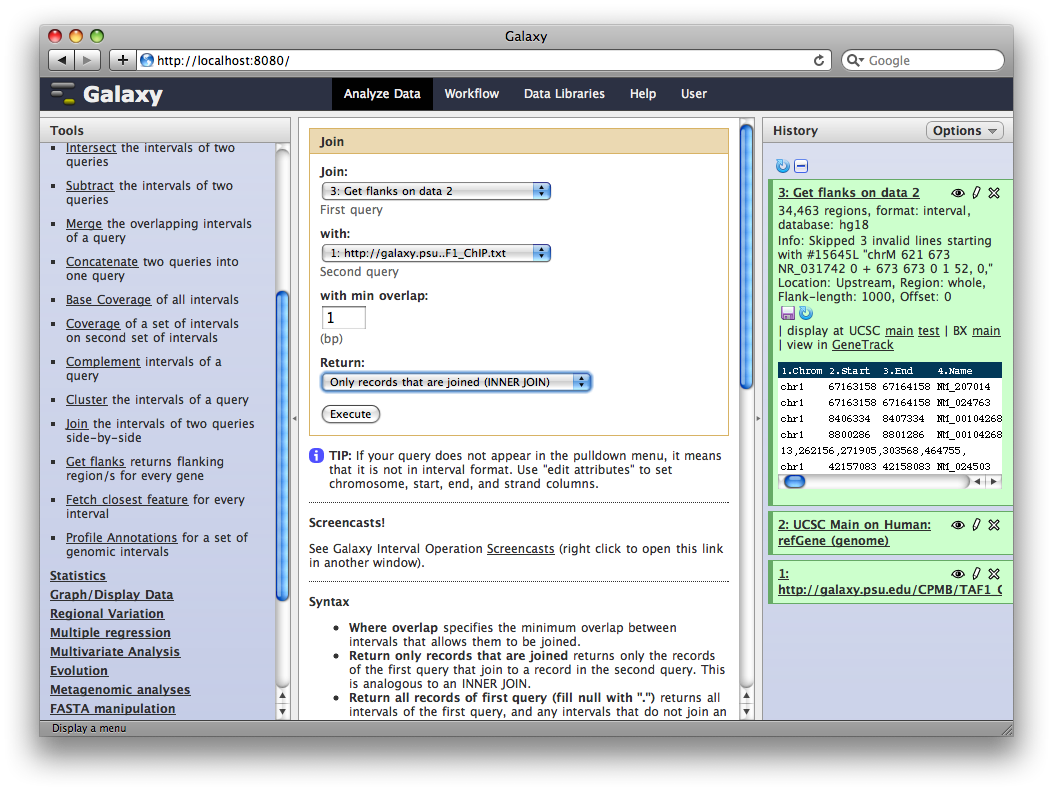Click the Galaxy logo icon
The width and height of the screenshot is (1053, 791).
click(x=64, y=93)
